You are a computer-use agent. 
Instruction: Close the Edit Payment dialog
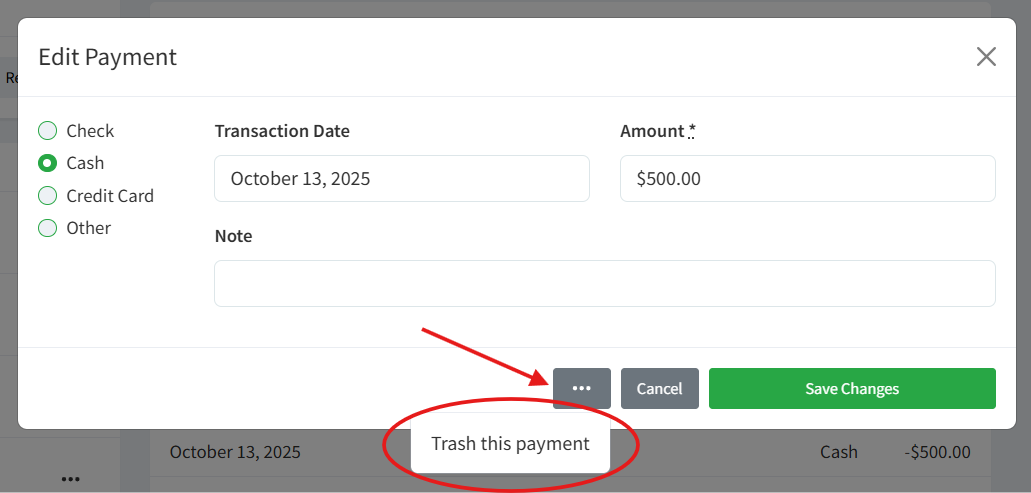click(986, 57)
